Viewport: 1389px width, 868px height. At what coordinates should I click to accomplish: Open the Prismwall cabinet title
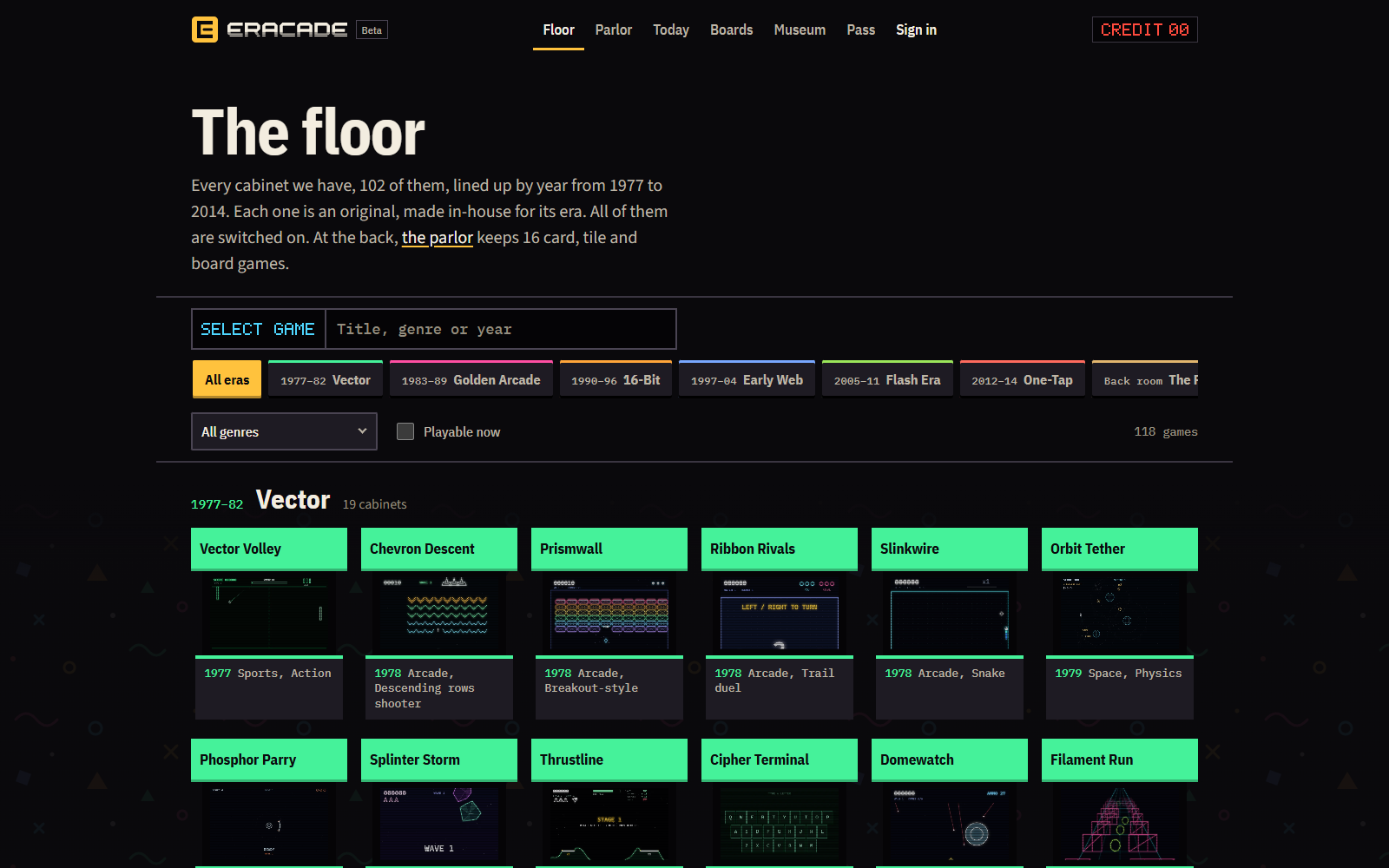pos(609,549)
